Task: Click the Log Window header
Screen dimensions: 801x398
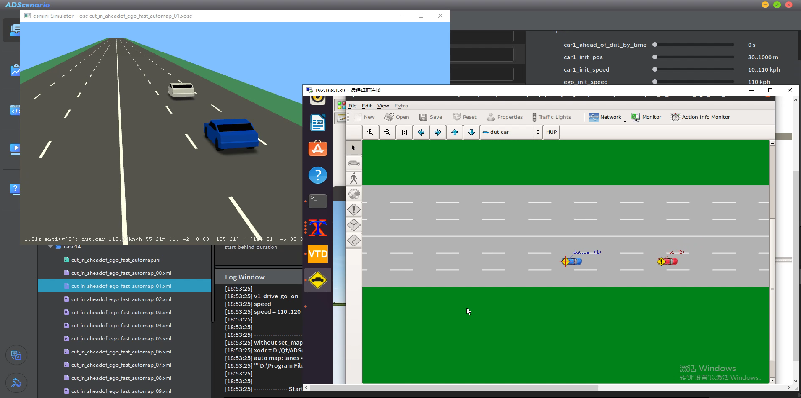Action: [x=258, y=277]
